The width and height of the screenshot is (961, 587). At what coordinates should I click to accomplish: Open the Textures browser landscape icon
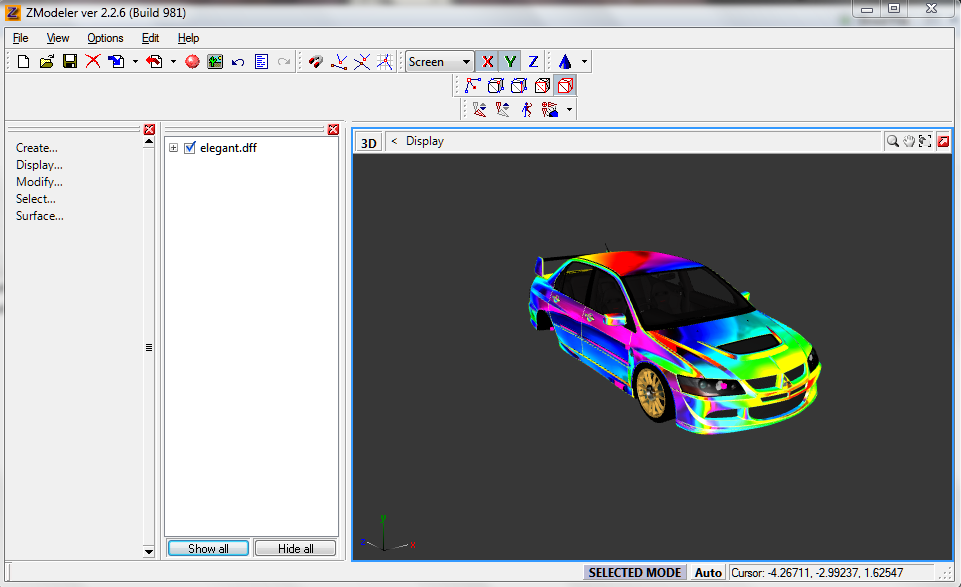pos(215,61)
